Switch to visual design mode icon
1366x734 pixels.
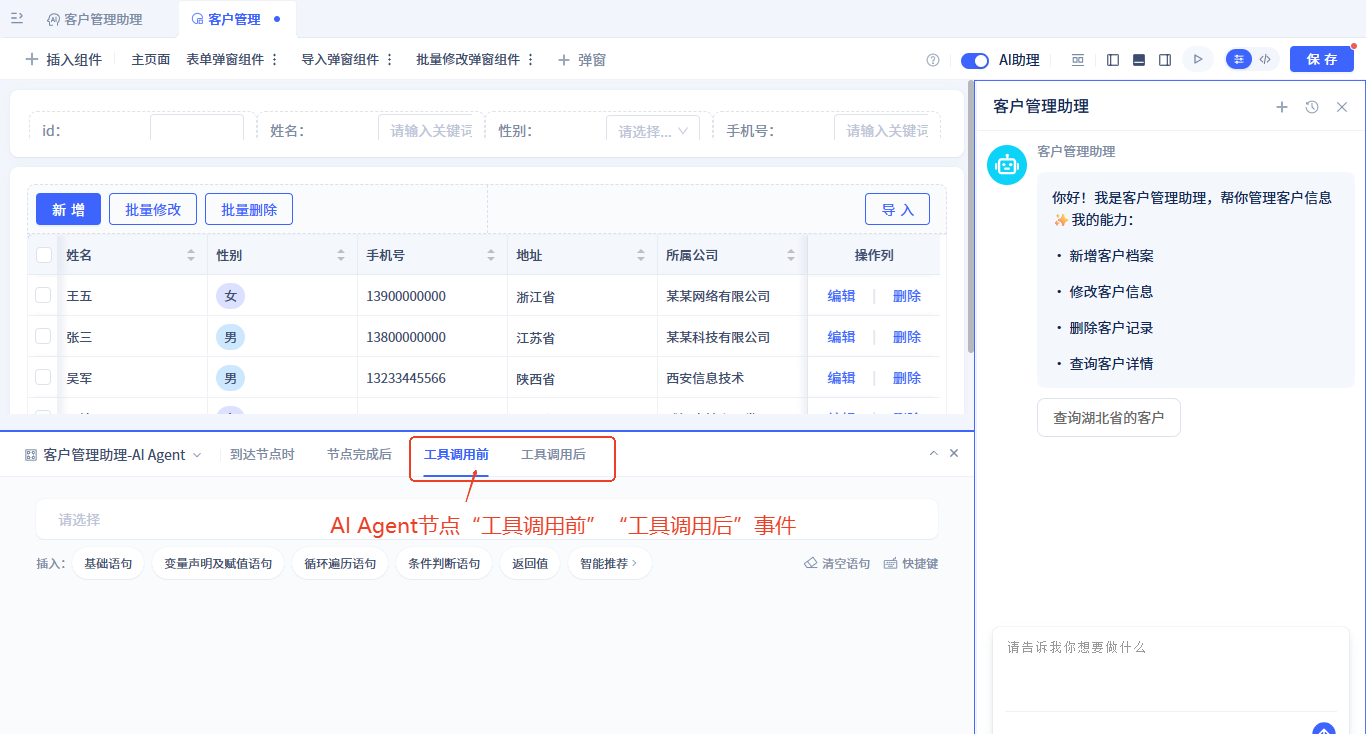coord(1239,59)
